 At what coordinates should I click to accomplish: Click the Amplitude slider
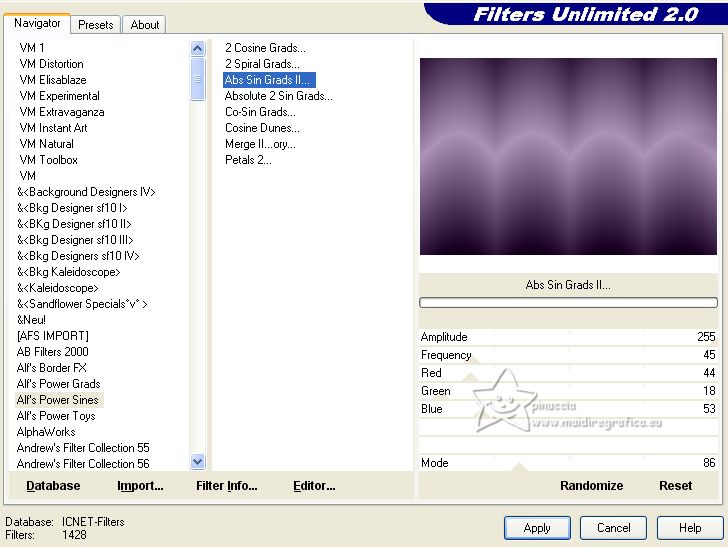tap(568, 337)
